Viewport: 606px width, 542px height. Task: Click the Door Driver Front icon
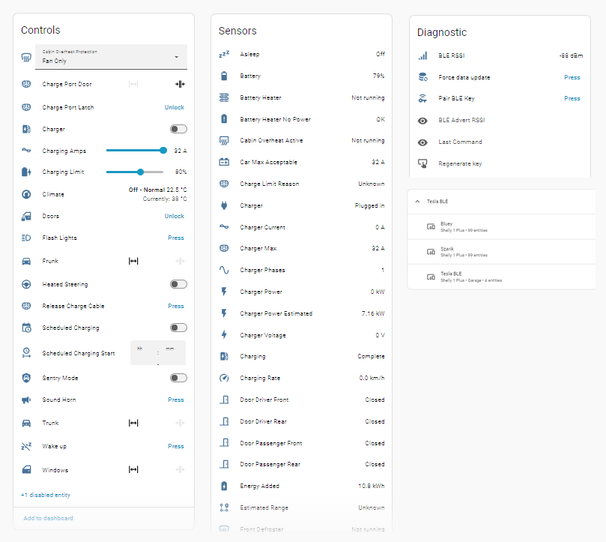tap(224, 400)
